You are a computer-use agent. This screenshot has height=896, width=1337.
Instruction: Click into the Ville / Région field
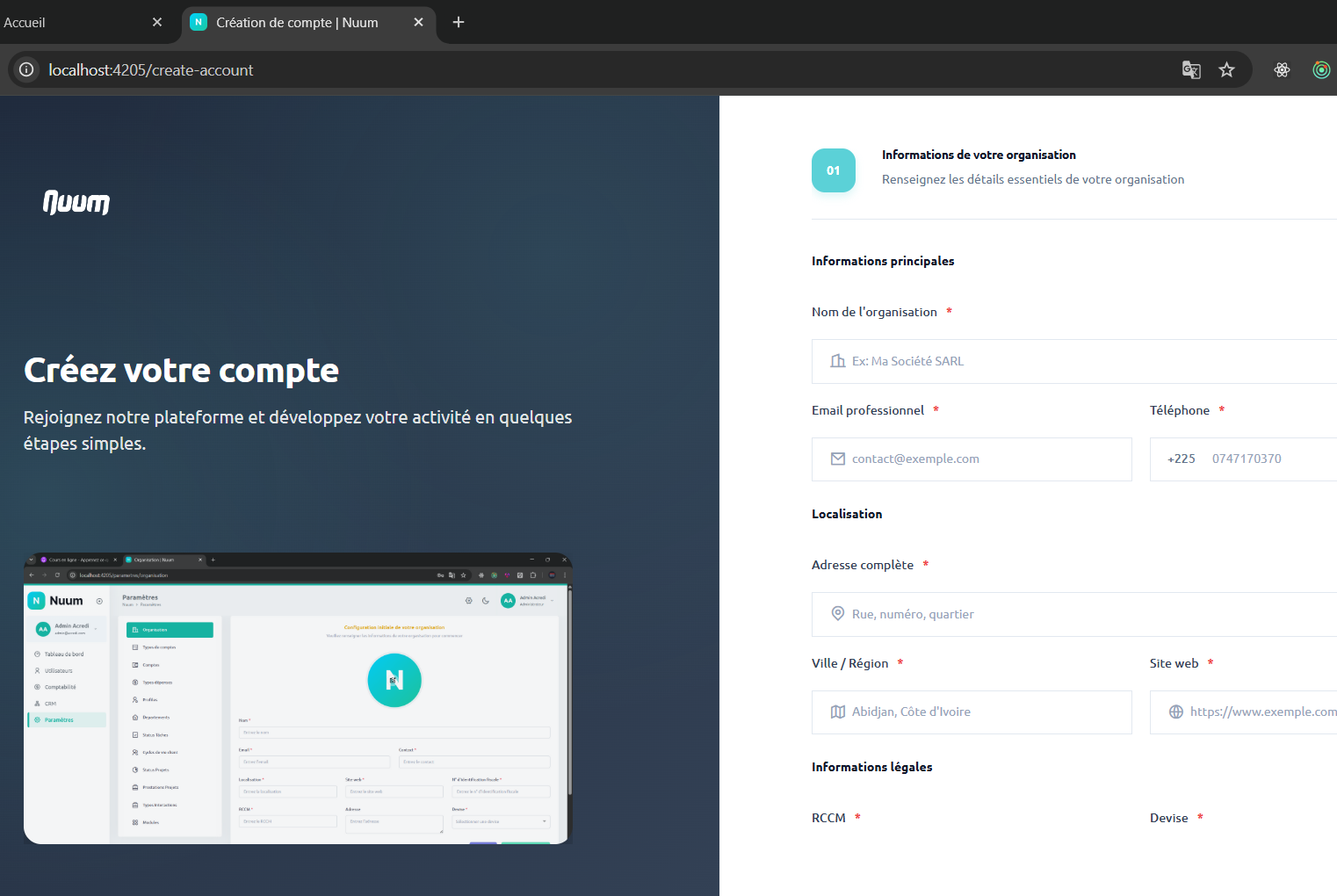984,712
